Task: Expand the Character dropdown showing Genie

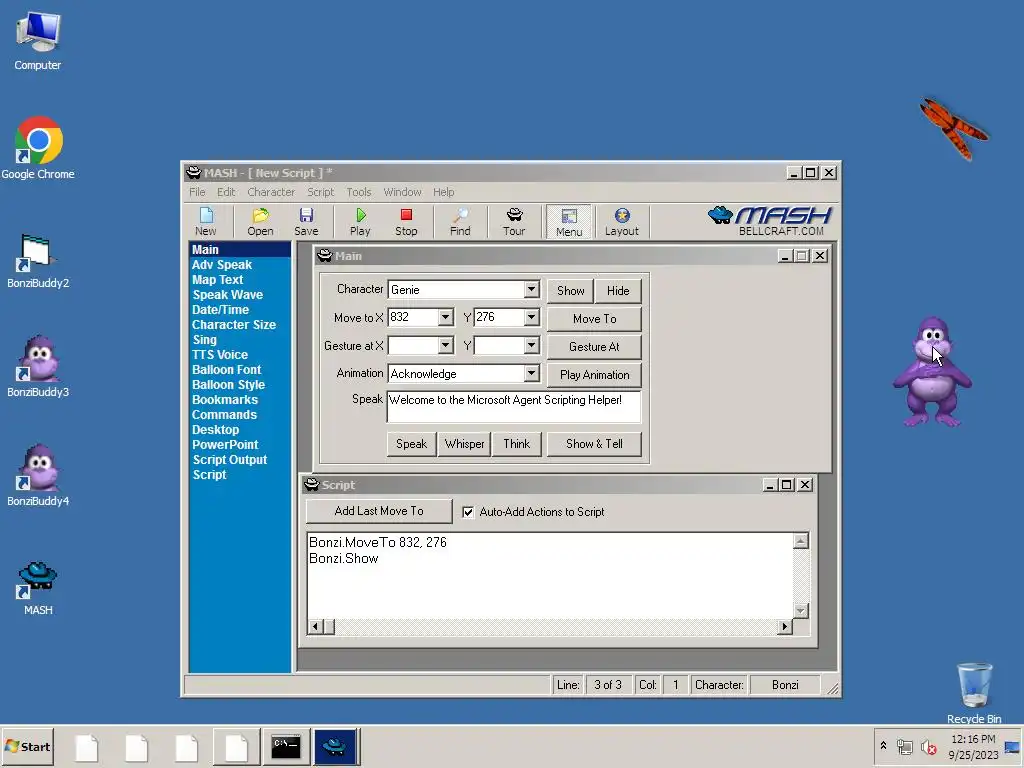Action: (x=532, y=289)
